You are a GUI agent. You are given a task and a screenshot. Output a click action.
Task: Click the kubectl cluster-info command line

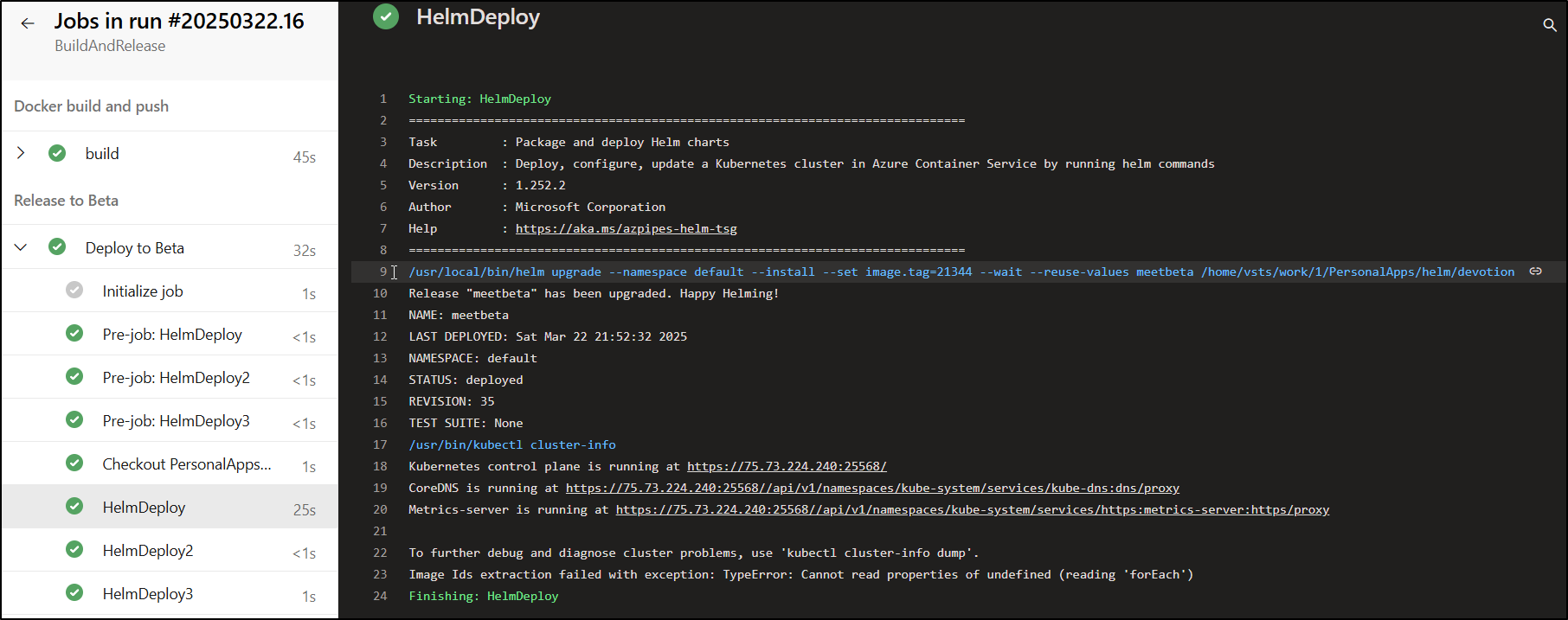(x=512, y=444)
